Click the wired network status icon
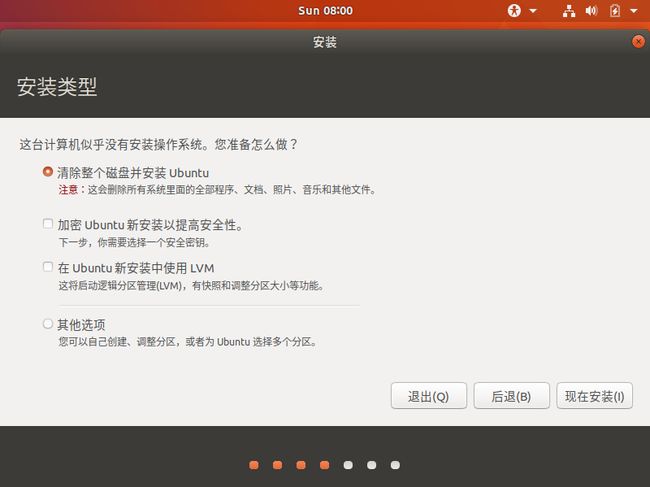Image resolution: width=650 pixels, height=487 pixels. 569,11
